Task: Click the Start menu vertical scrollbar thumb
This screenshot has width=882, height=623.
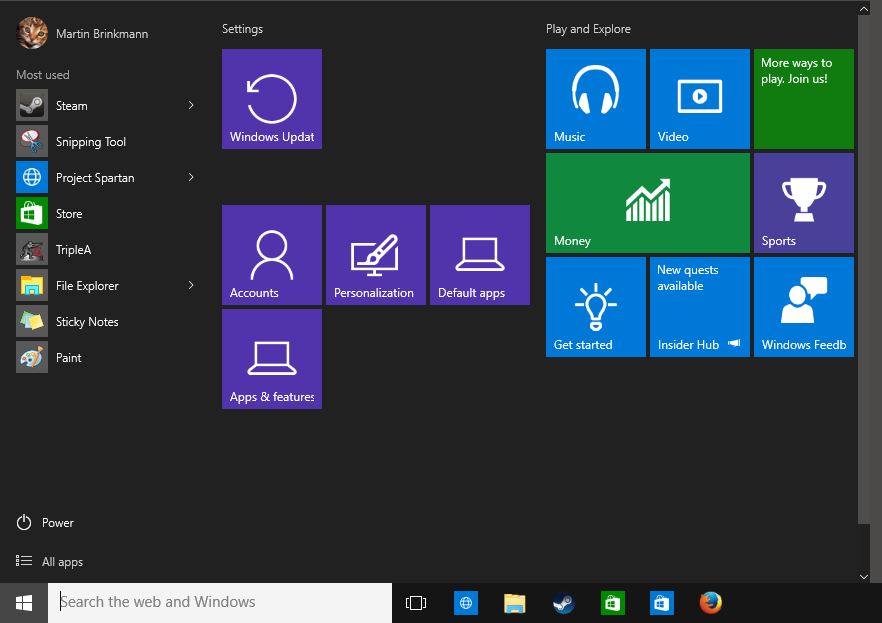Action: 864,270
